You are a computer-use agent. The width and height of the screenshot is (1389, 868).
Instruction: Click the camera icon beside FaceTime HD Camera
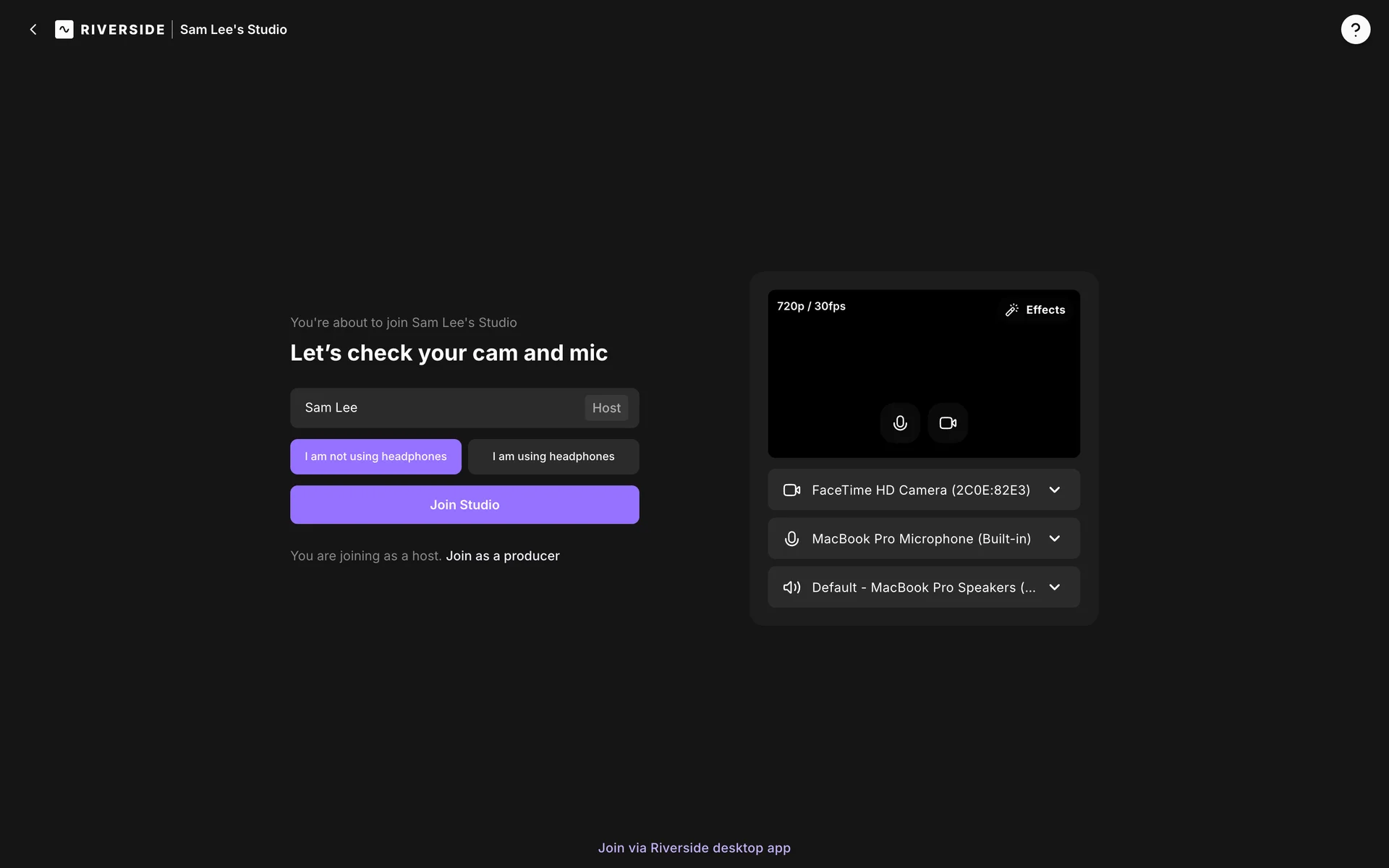(791, 490)
